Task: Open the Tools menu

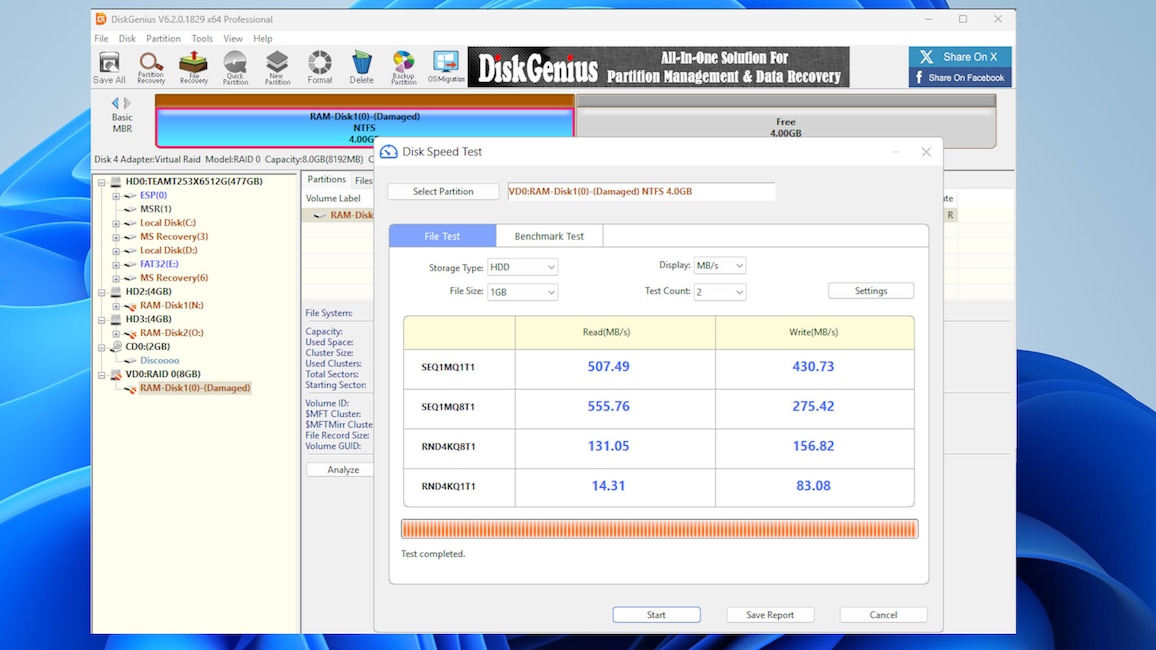Action: [201, 38]
